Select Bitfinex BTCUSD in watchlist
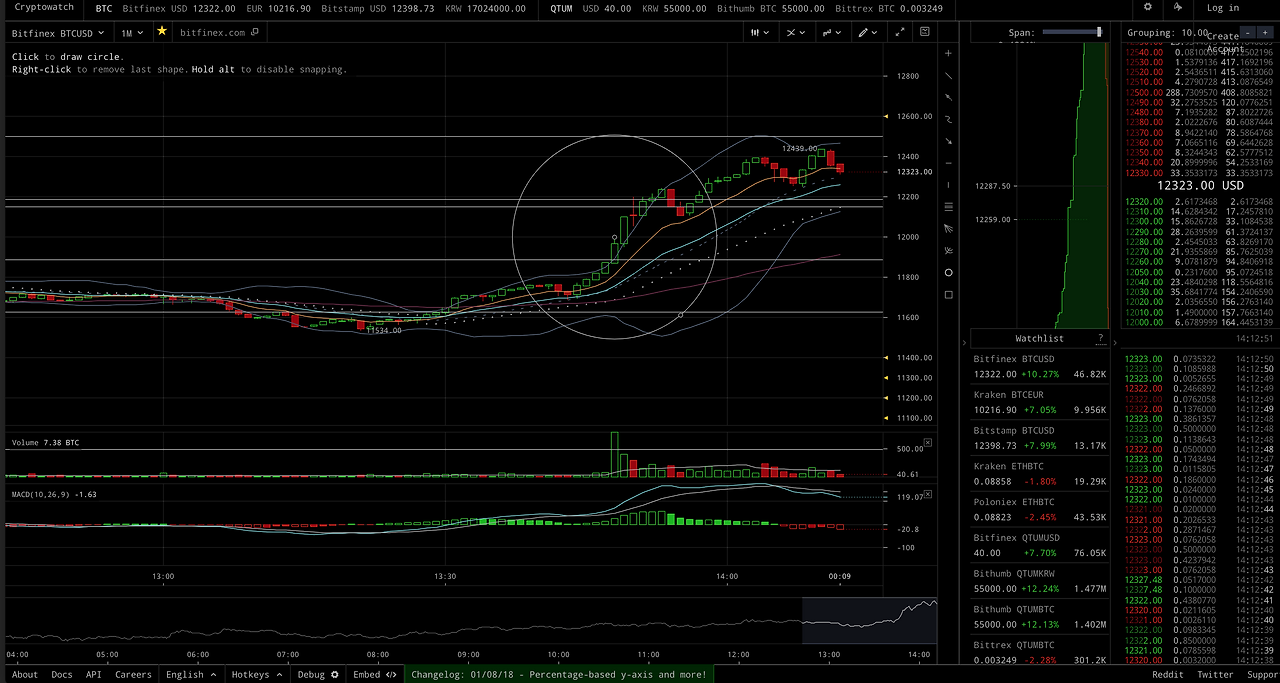The height and width of the screenshot is (683, 1280). [1040, 366]
